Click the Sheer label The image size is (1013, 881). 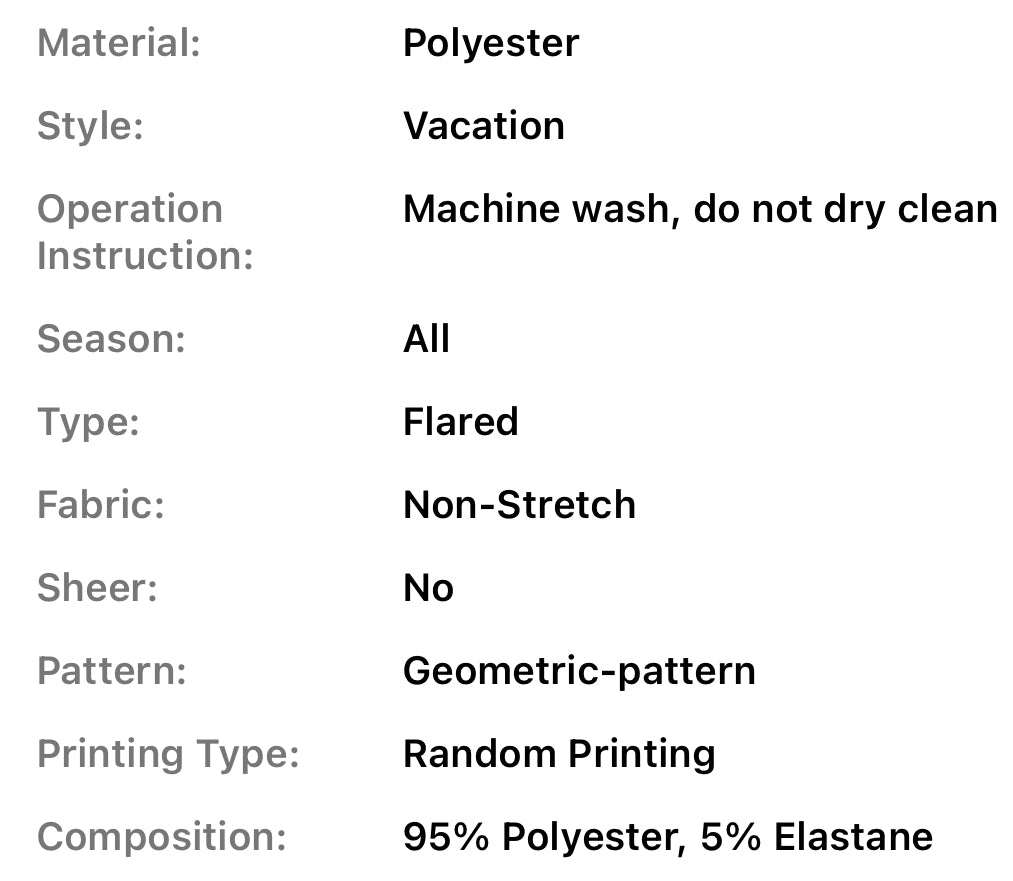point(97,588)
